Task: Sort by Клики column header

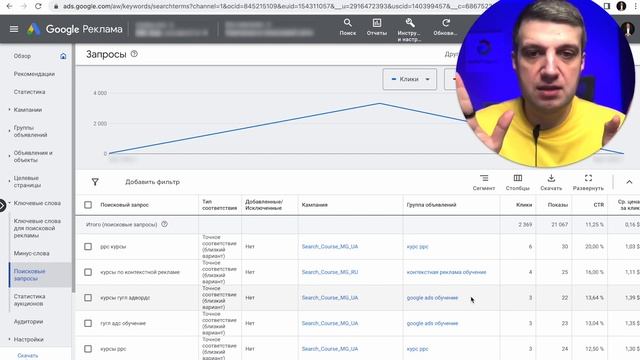Action: pos(524,205)
